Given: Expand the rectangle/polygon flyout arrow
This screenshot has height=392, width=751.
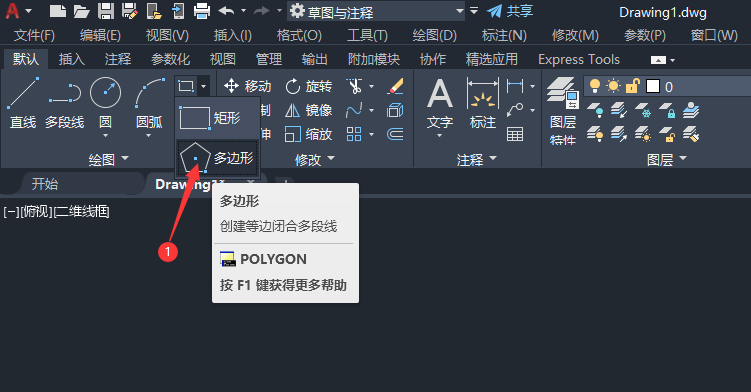Looking at the screenshot, I should click(204, 86).
